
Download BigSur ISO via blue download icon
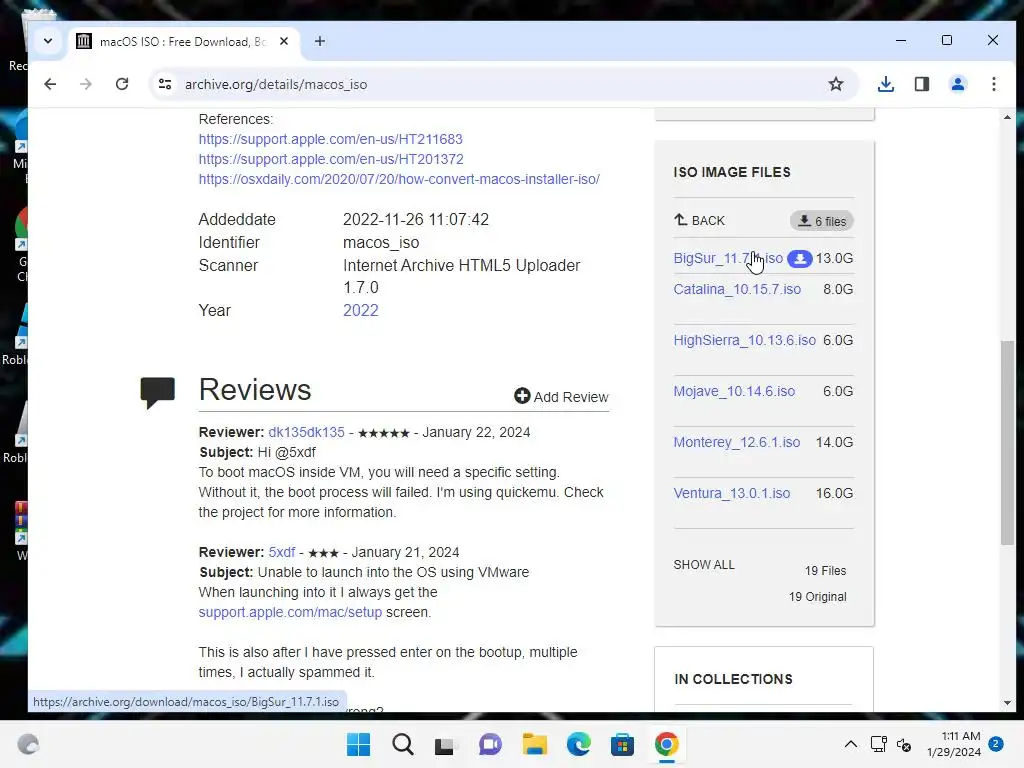[x=799, y=259]
